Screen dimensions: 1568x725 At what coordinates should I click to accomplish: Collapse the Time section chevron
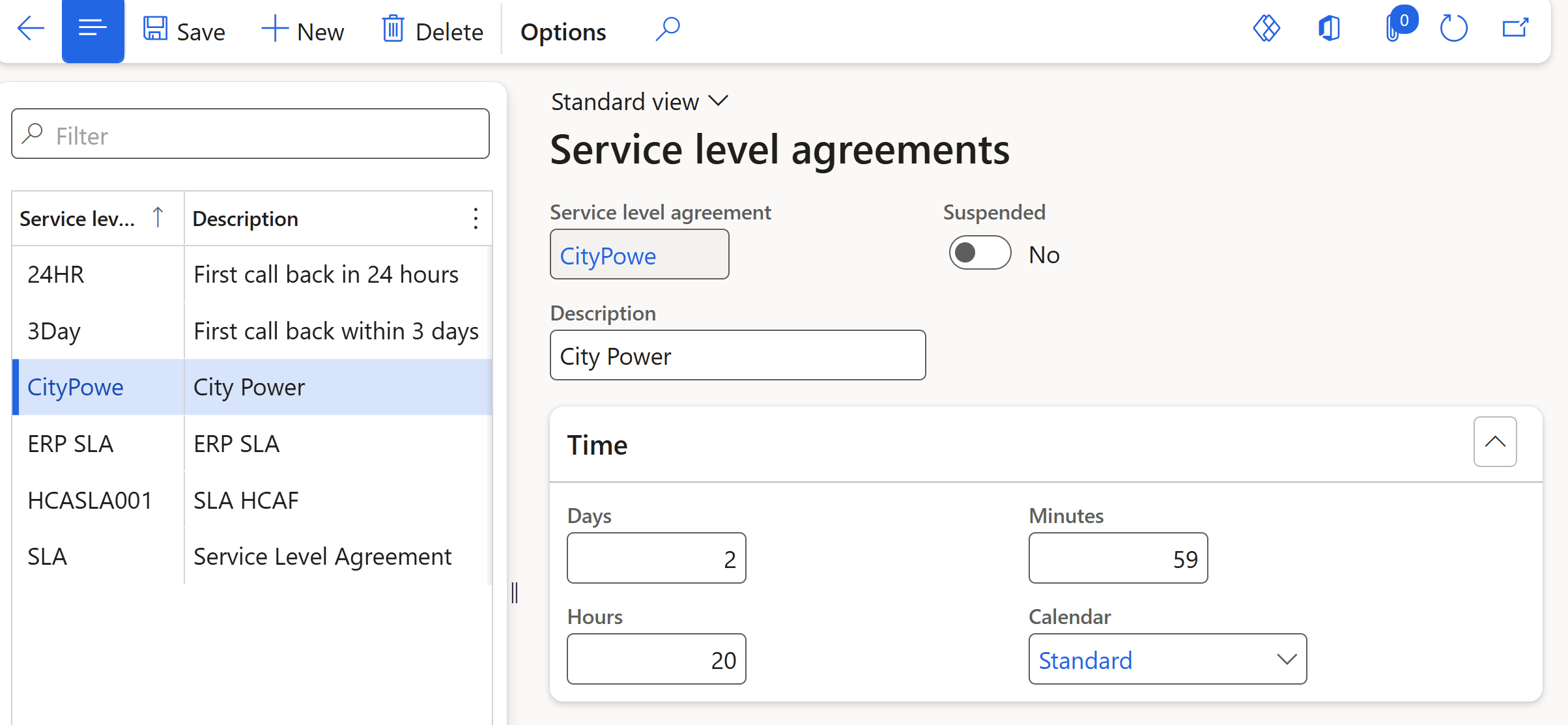1494,442
